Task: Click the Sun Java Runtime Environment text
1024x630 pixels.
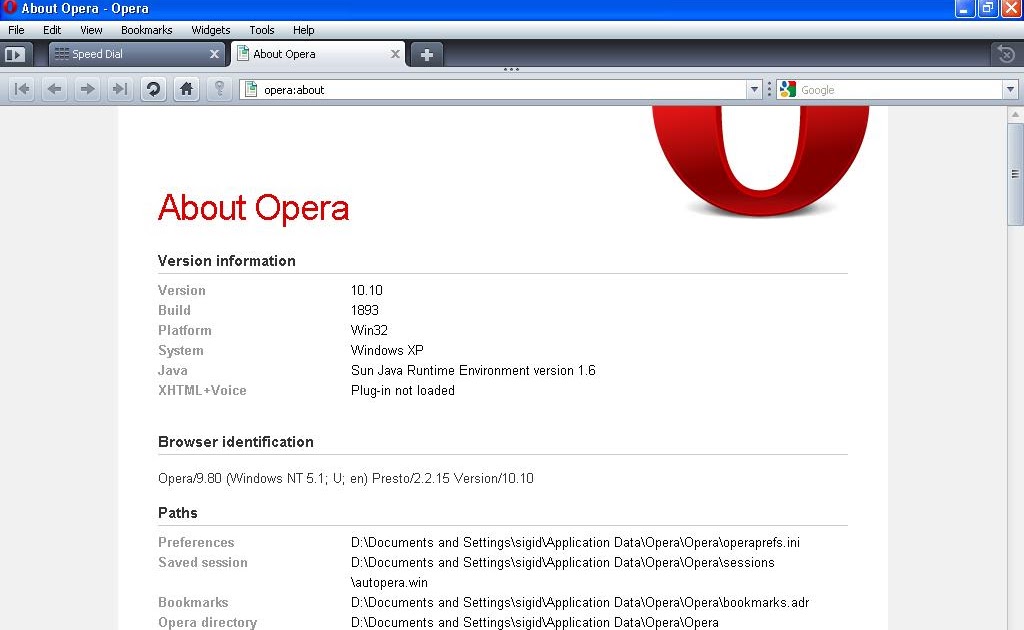Action: 473,370
